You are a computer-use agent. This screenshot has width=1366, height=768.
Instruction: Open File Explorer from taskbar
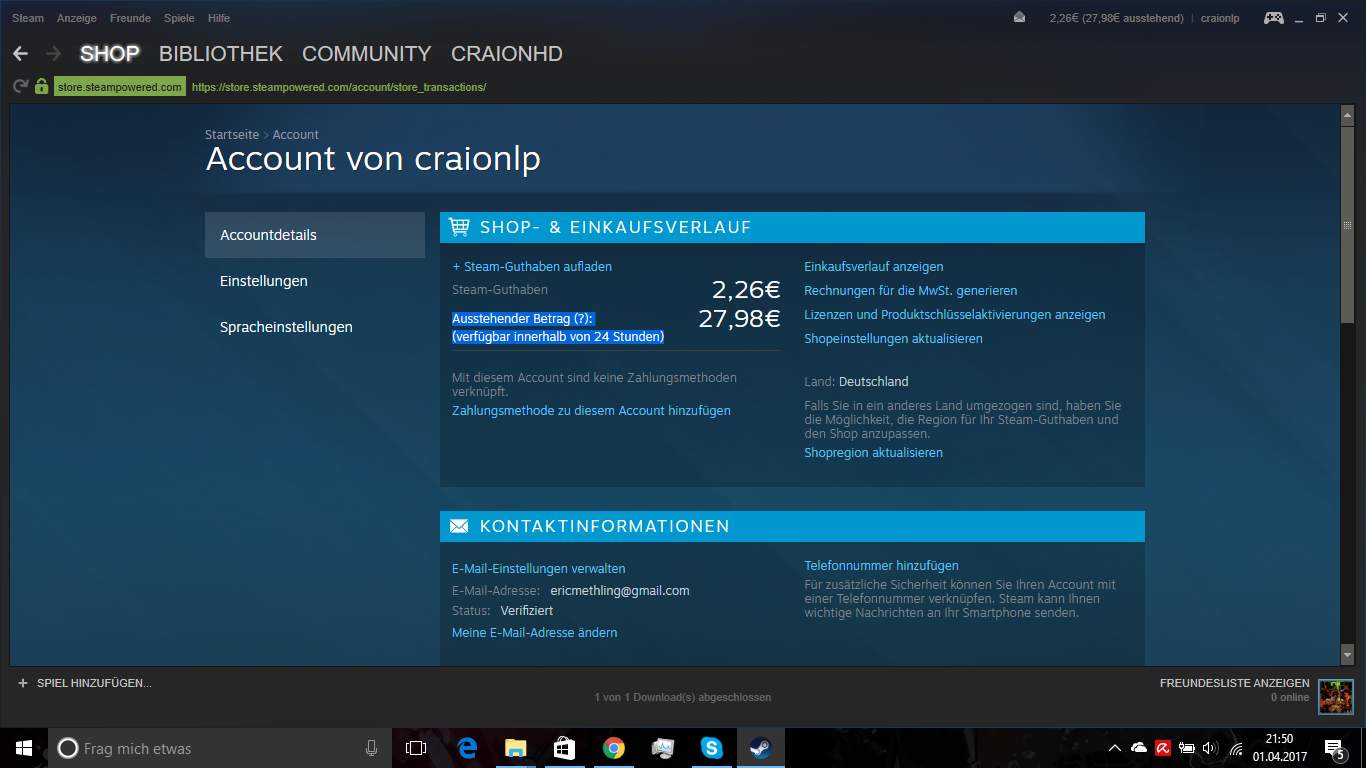point(515,748)
